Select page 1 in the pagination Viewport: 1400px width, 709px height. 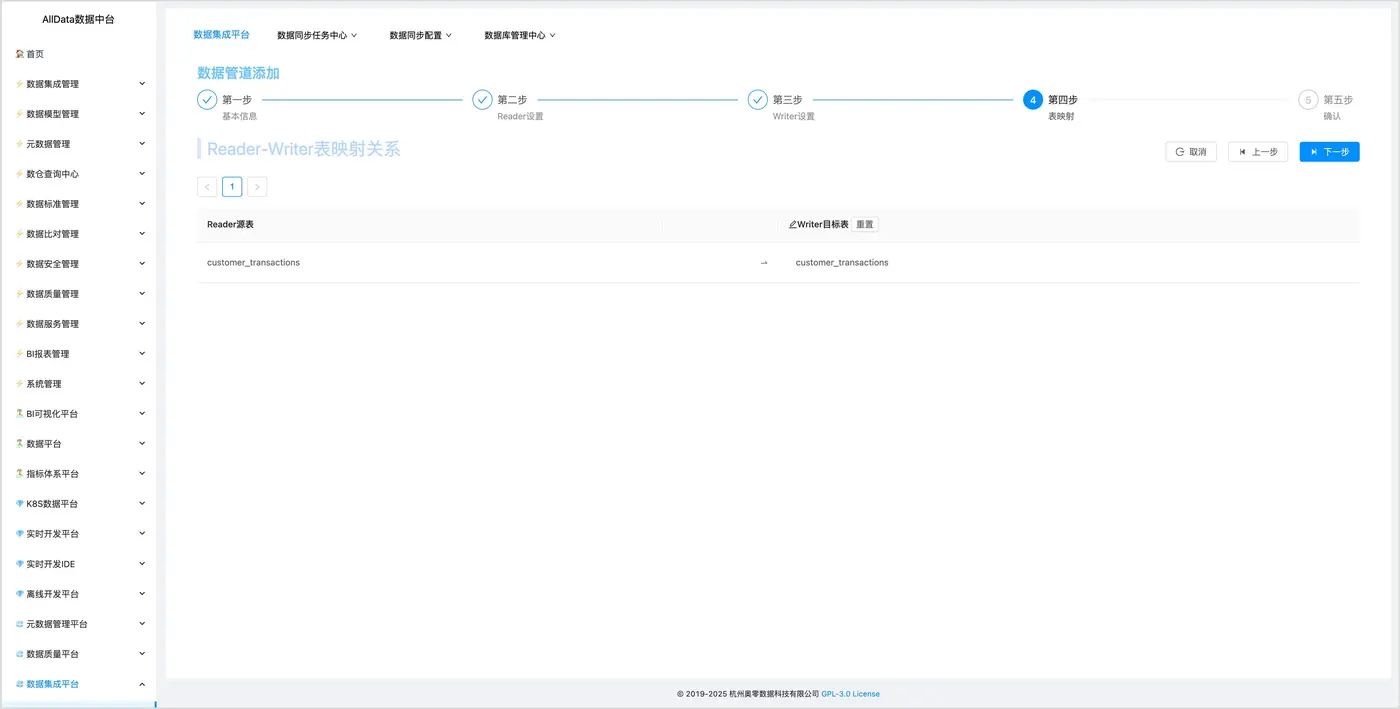click(x=232, y=187)
